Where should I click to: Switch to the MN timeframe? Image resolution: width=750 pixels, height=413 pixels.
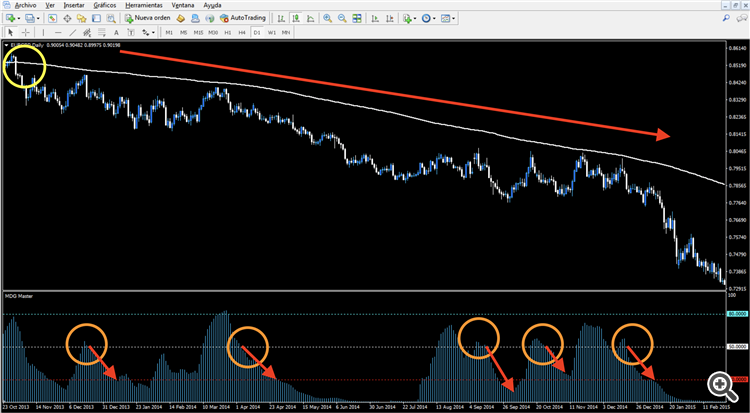[x=286, y=33]
